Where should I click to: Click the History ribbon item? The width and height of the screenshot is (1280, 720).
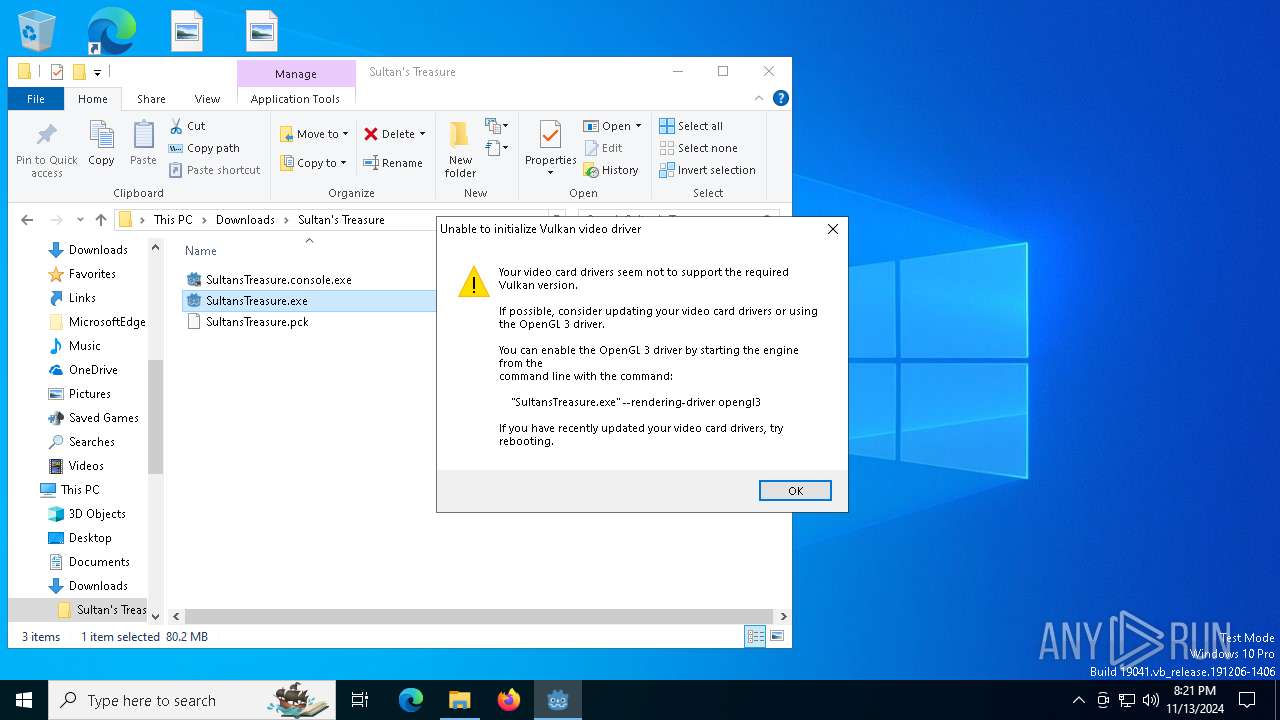(x=611, y=170)
